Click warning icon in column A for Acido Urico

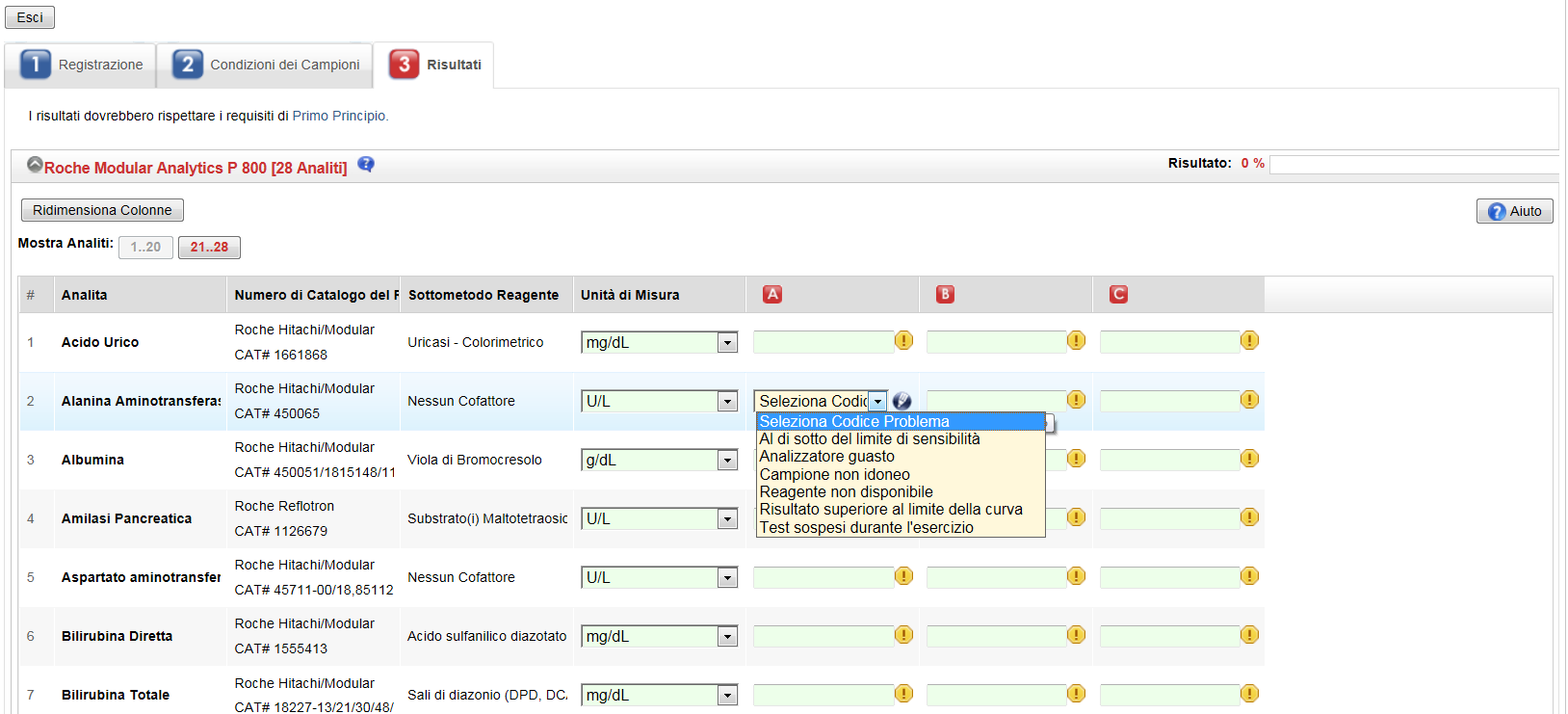pyautogui.click(x=903, y=340)
